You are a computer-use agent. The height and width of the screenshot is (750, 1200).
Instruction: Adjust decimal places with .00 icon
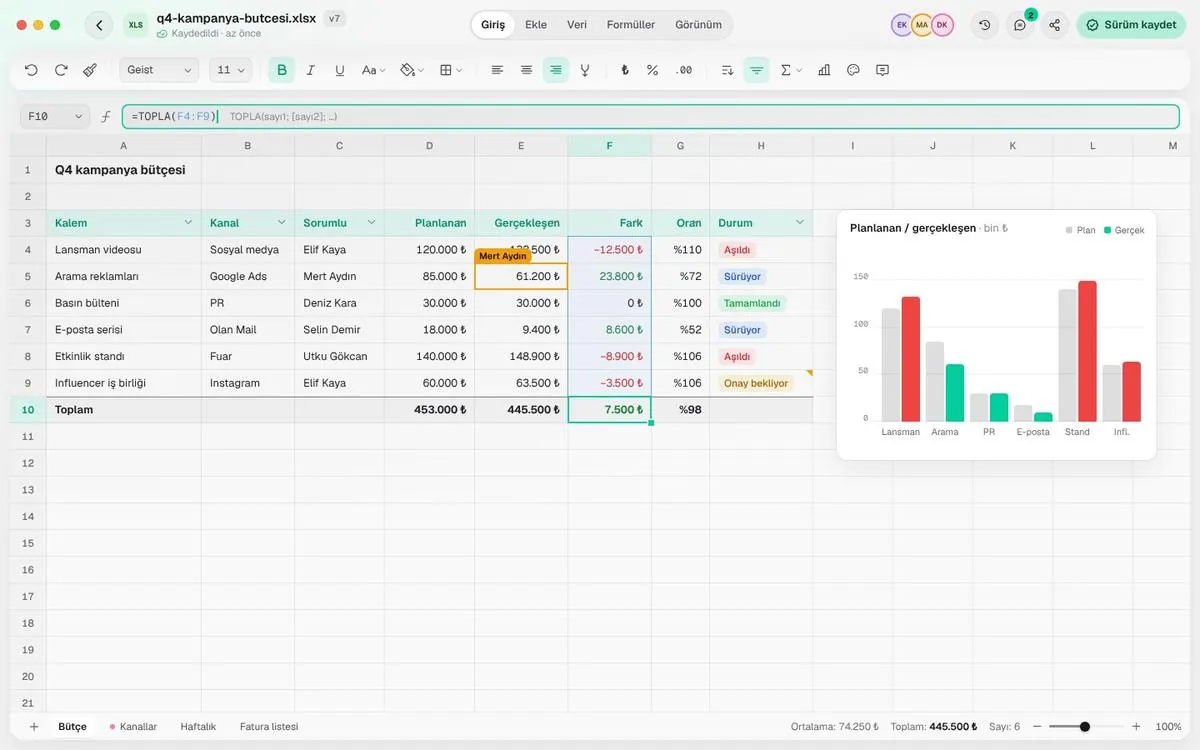[684, 70]
